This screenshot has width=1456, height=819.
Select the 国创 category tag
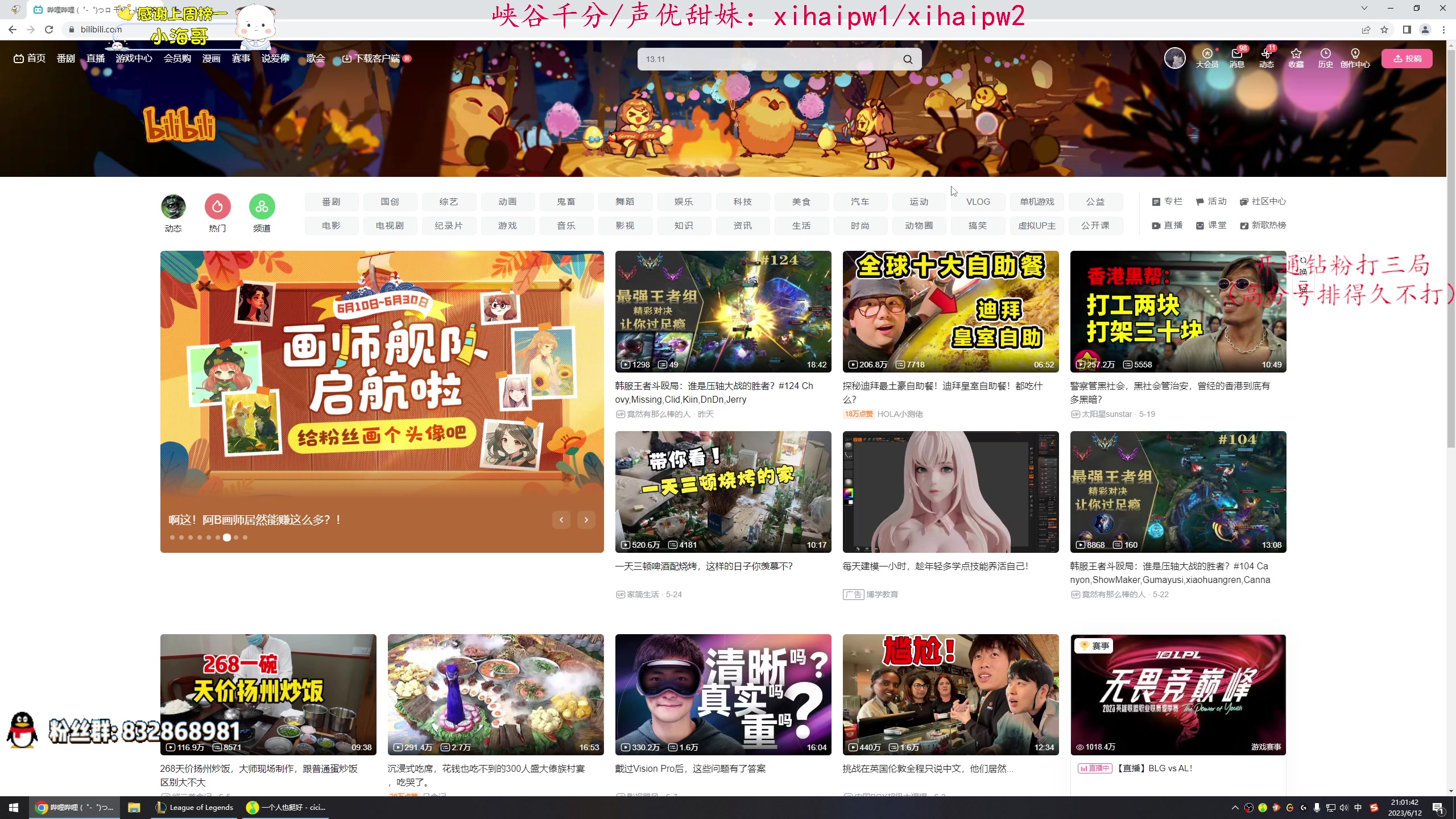[390, 202]
